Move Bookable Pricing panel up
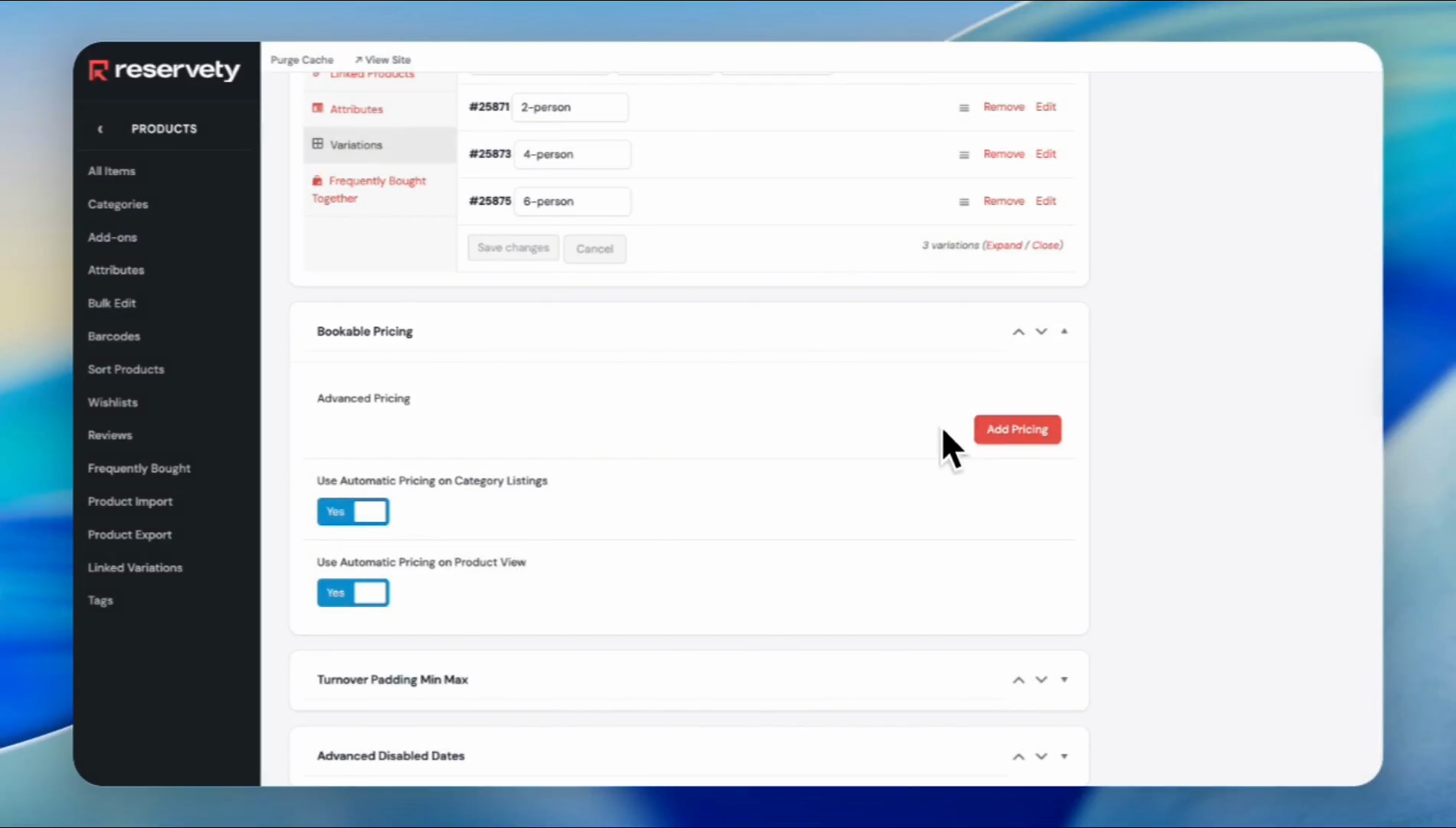 click(x=1018, y=332)
